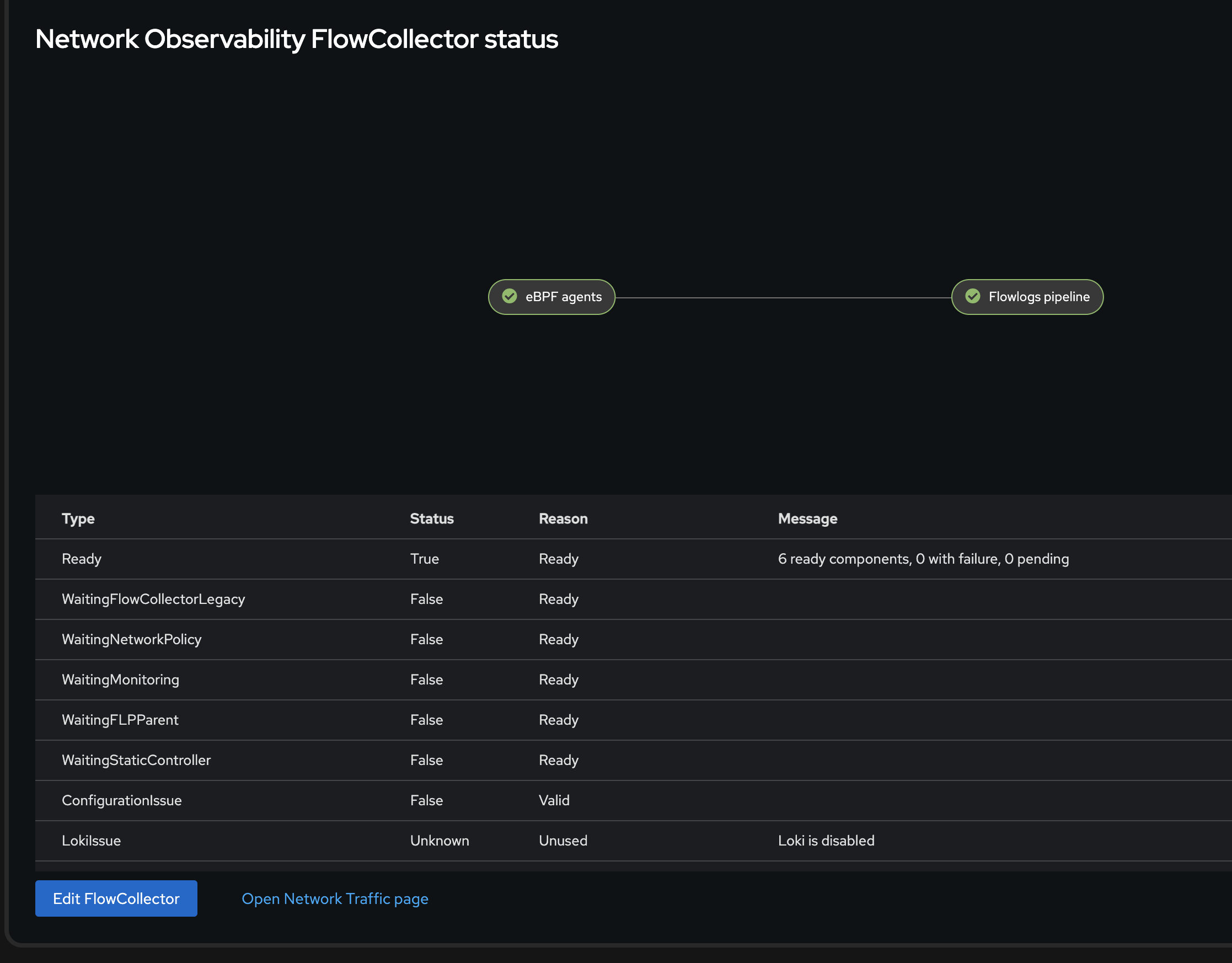This screenshot has height=963, width=1232.
Task: Open Network Traffic page link
Action: pyautogui.click(x=335, y=898)
